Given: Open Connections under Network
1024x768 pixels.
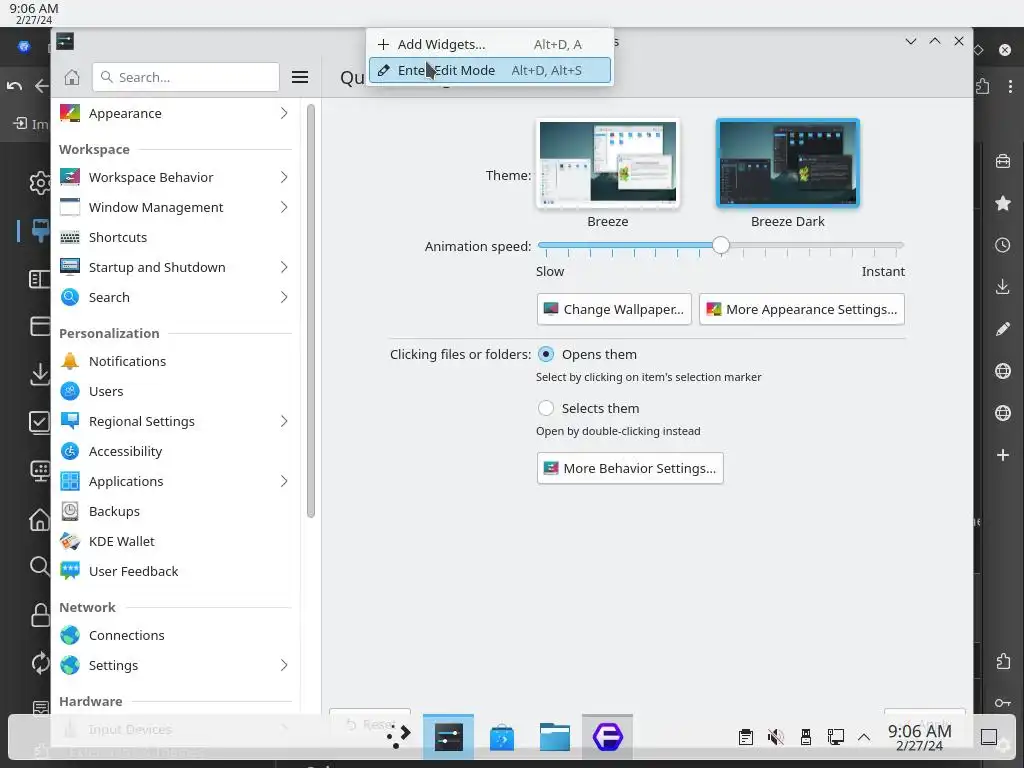Looking at the screenshot, I should [x=175, y=635].
